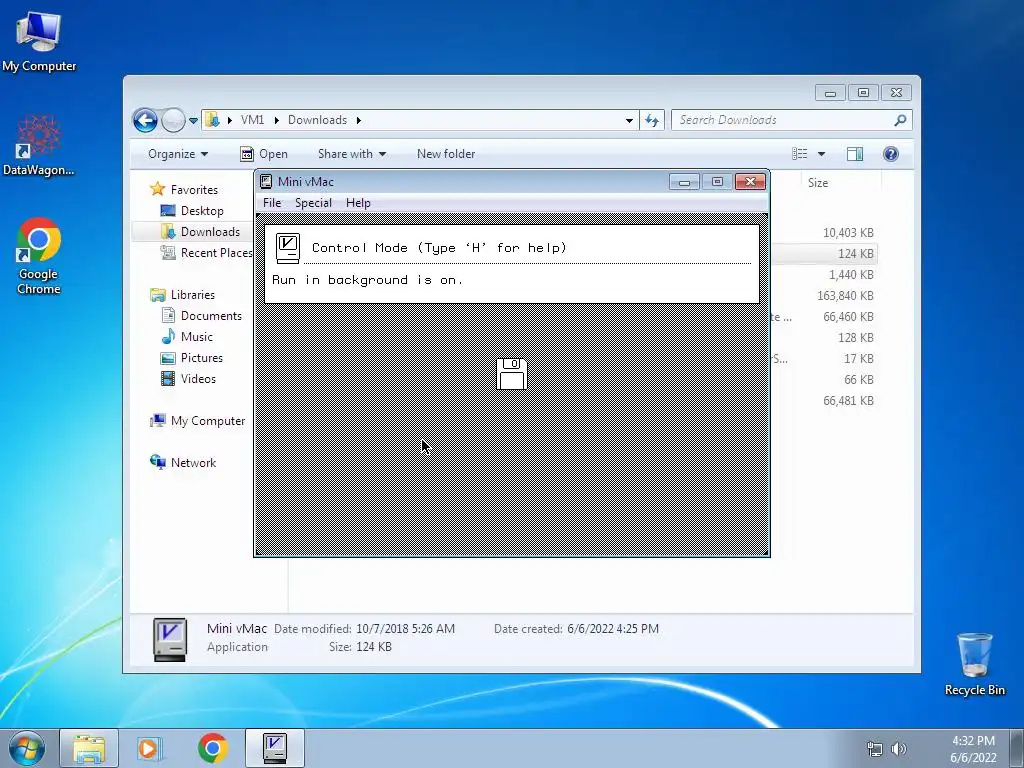Open the File menu in Mini vMac
The height and width of the screenshot is (768, 1024).
click(272, 203)
